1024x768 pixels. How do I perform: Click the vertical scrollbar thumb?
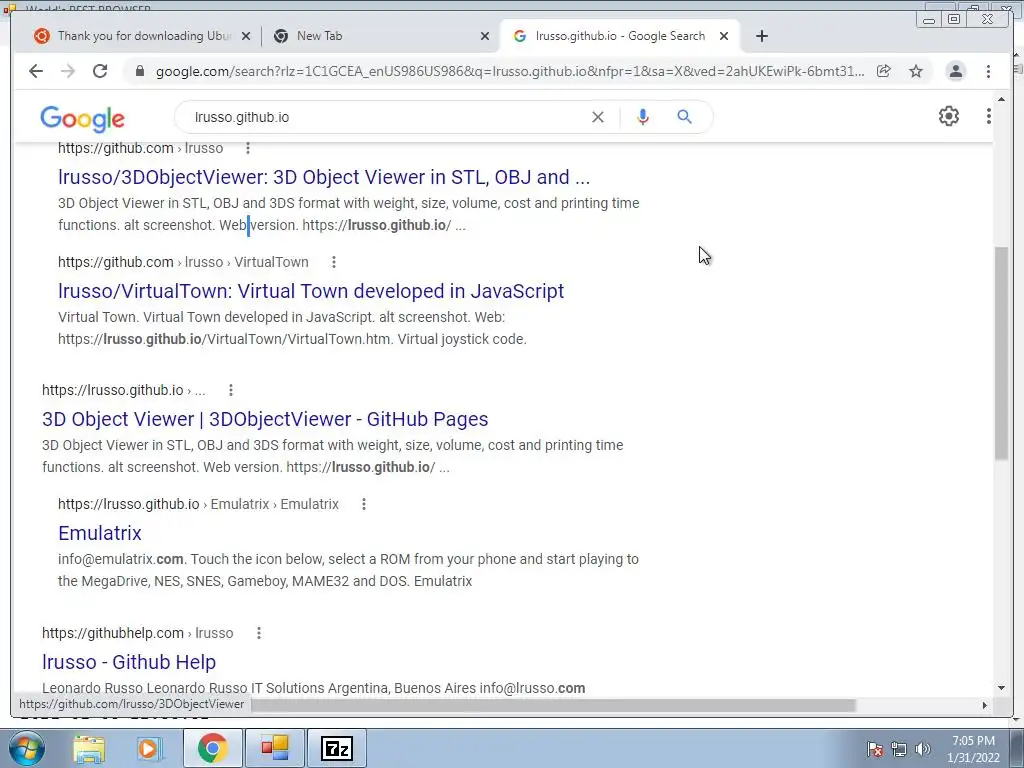point(1001,353)
